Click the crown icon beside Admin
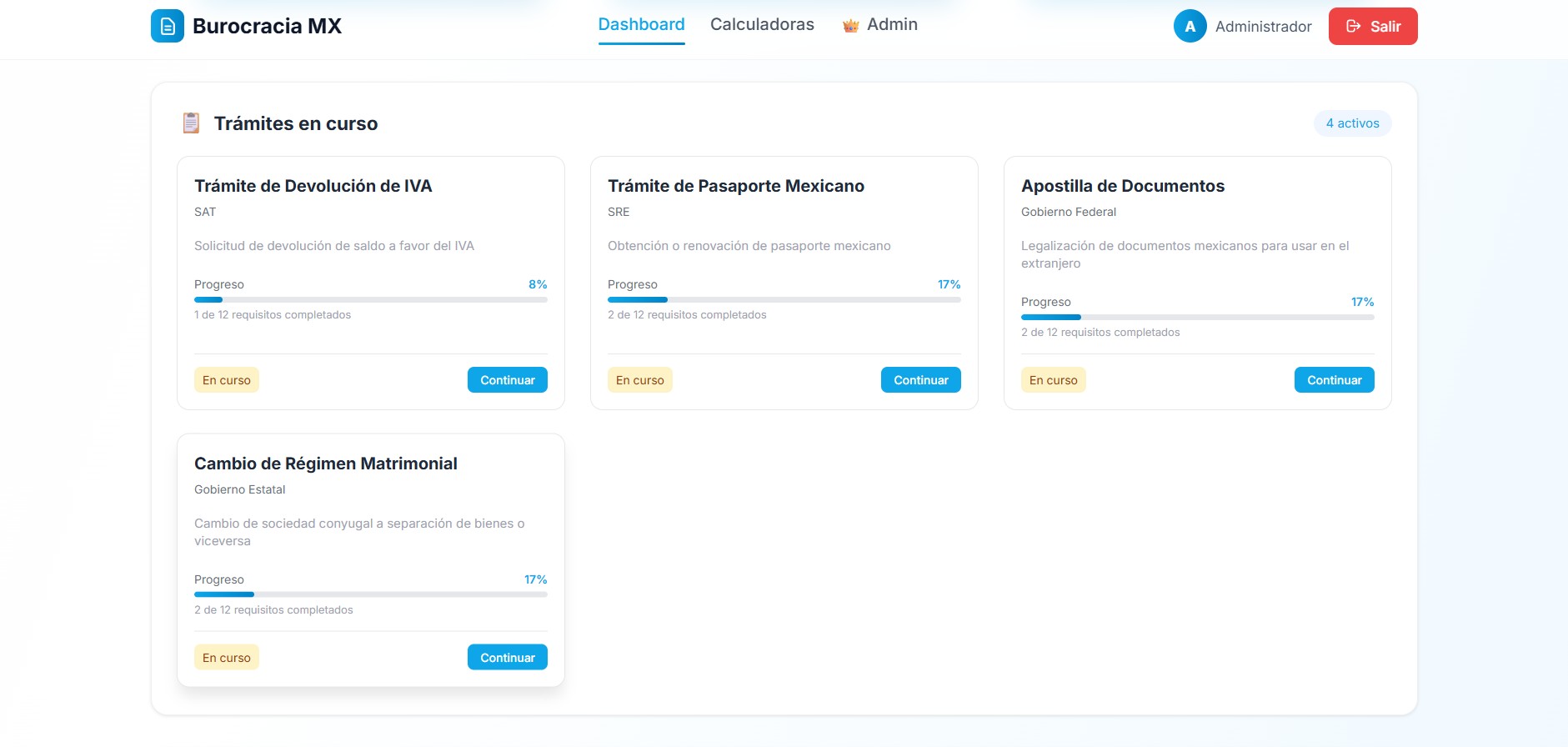The height and width of the screenshot is (747, 1568). point(850,26)
